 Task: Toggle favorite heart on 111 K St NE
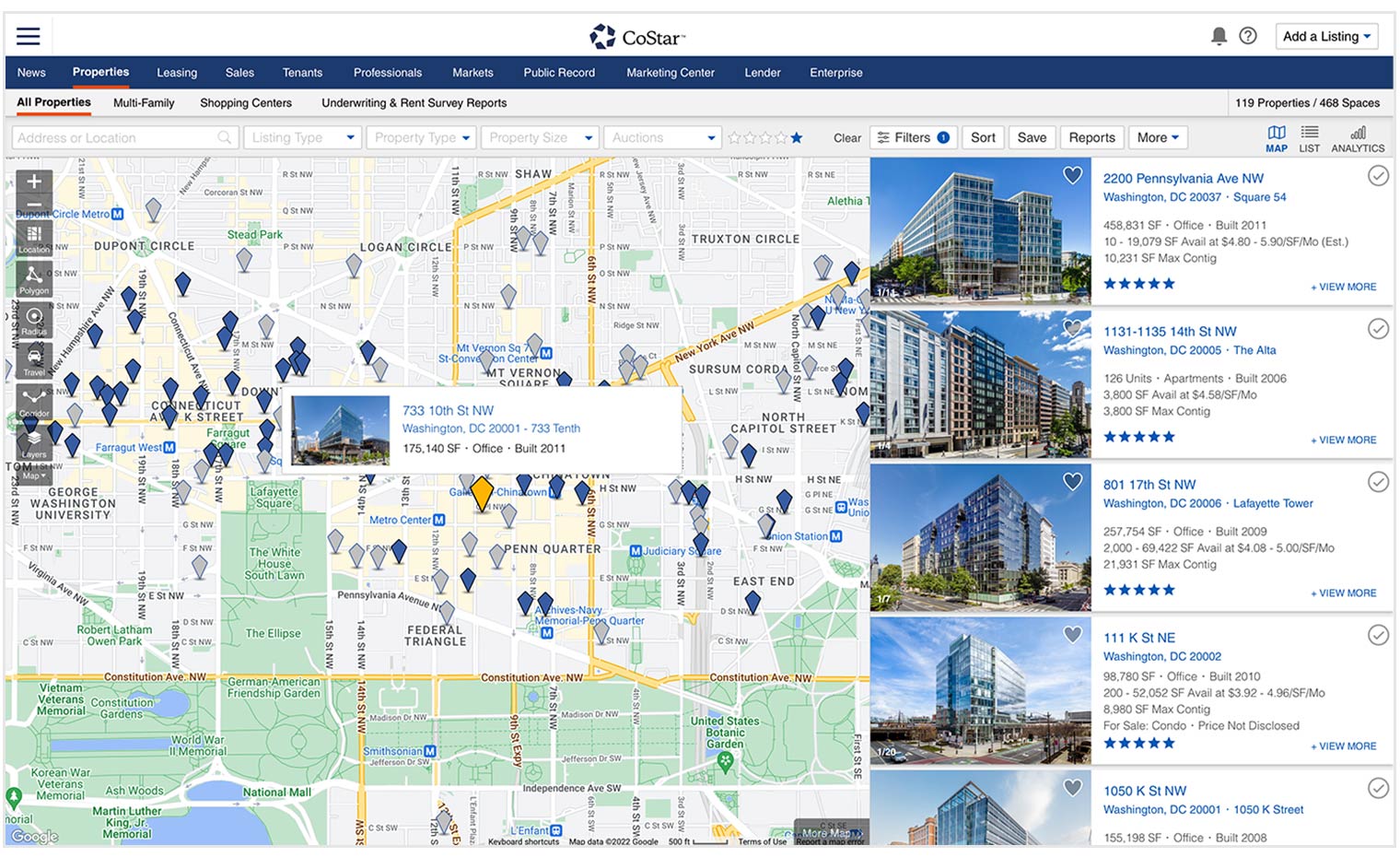coord(1072,634)
